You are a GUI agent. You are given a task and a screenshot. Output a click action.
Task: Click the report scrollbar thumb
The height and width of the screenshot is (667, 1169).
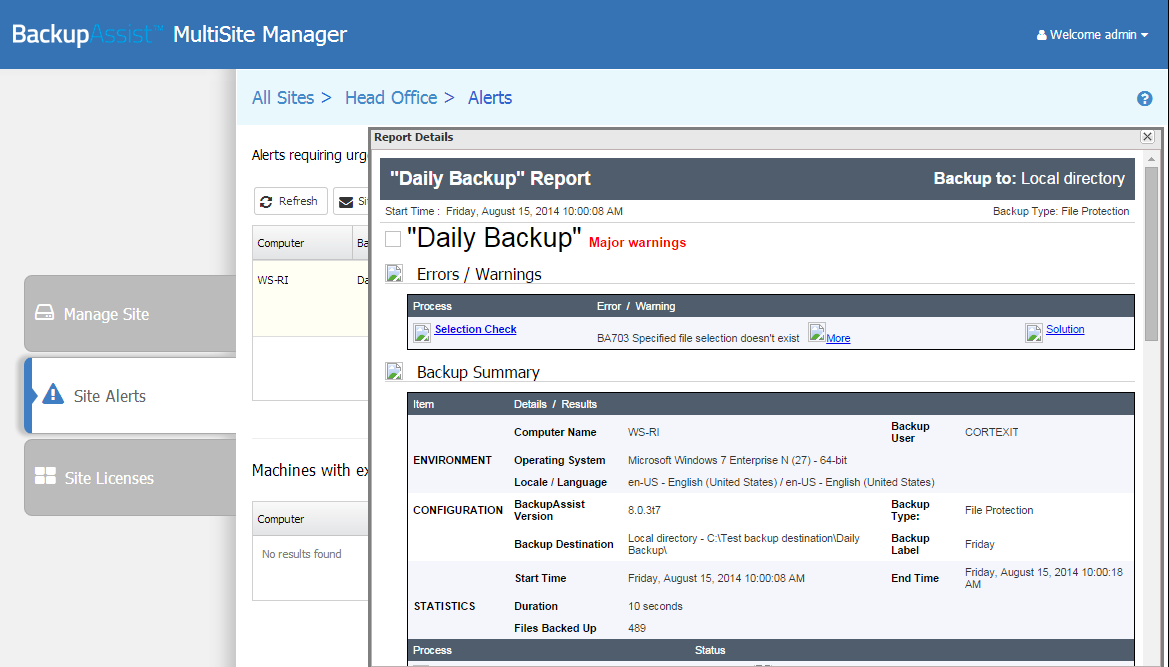coord(1151,253)
